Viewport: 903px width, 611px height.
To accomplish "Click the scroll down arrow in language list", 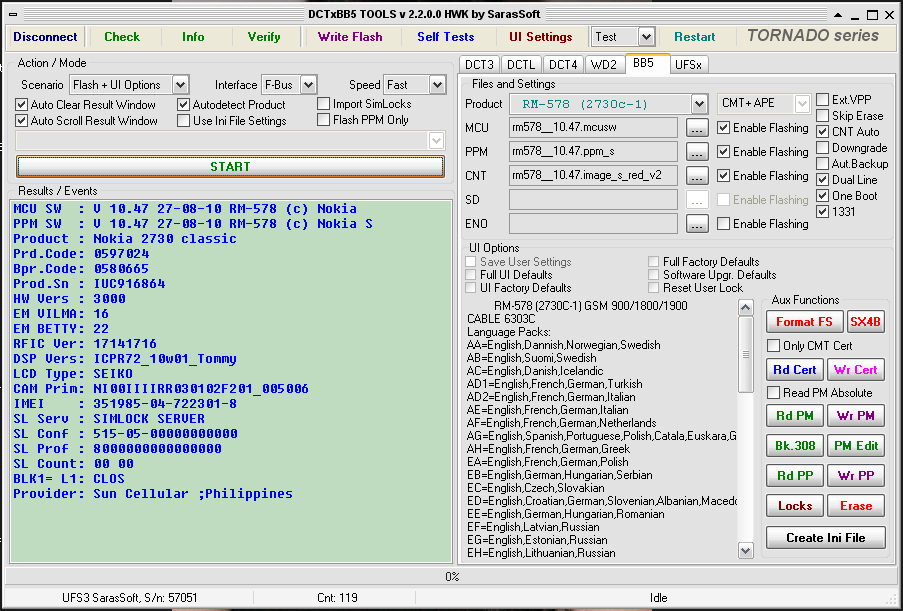I will click(x=746, y=551).
